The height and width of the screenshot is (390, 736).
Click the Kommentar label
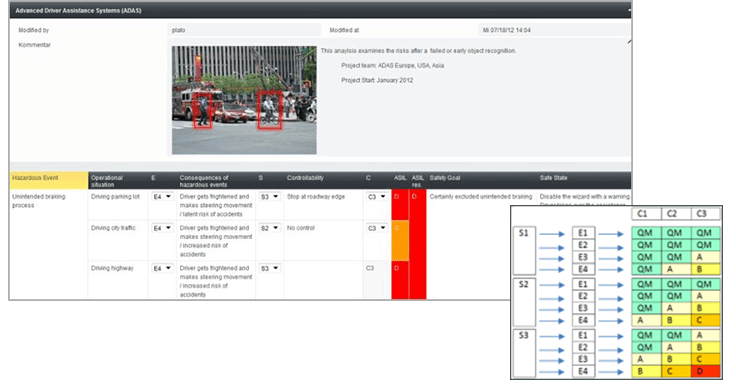(x=34, y=45)
